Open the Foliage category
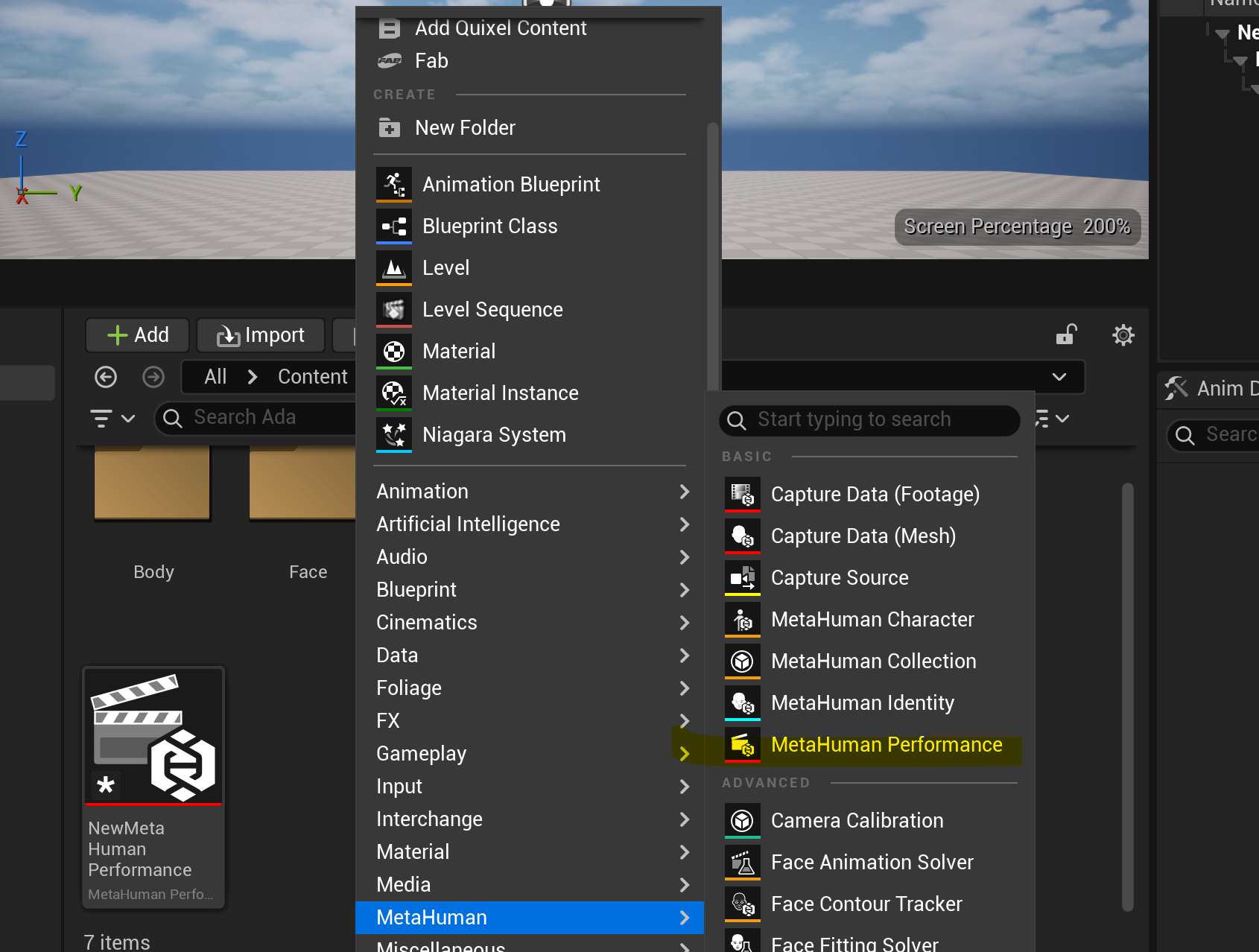This screenshot has height=952, width=1259. click(530, 688)
